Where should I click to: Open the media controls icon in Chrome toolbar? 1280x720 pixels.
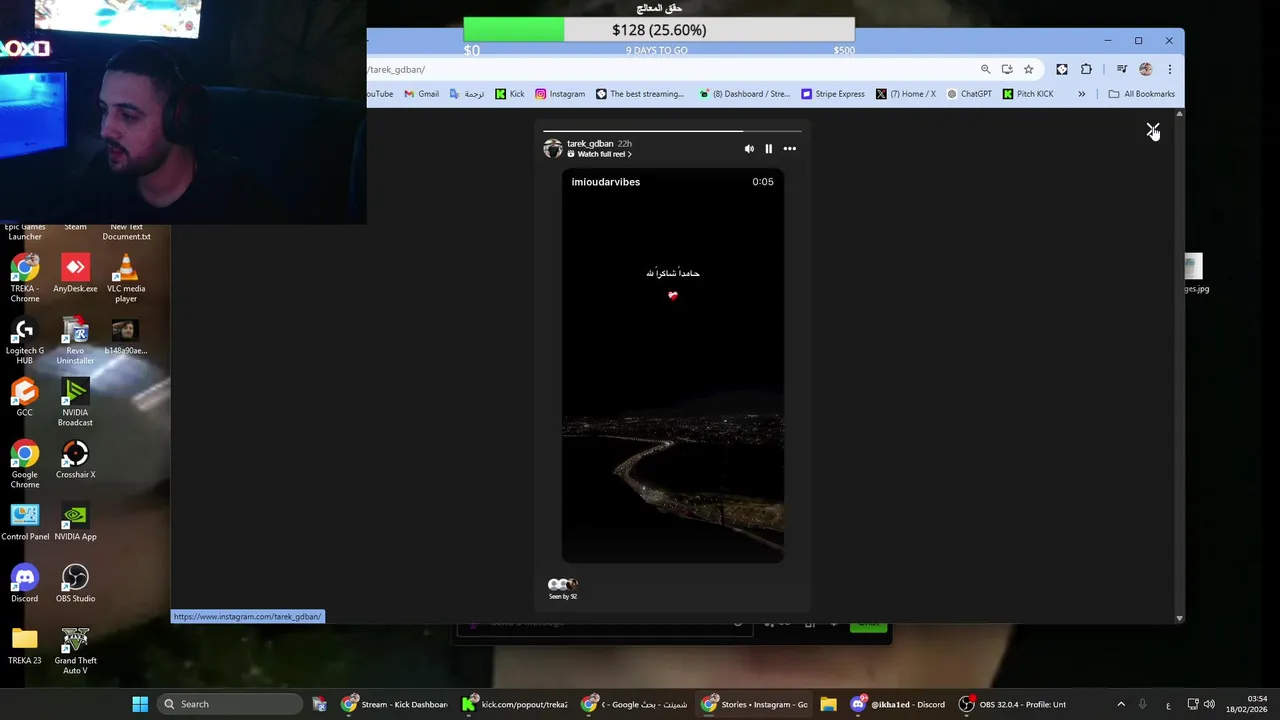[x=1122, y=69]
